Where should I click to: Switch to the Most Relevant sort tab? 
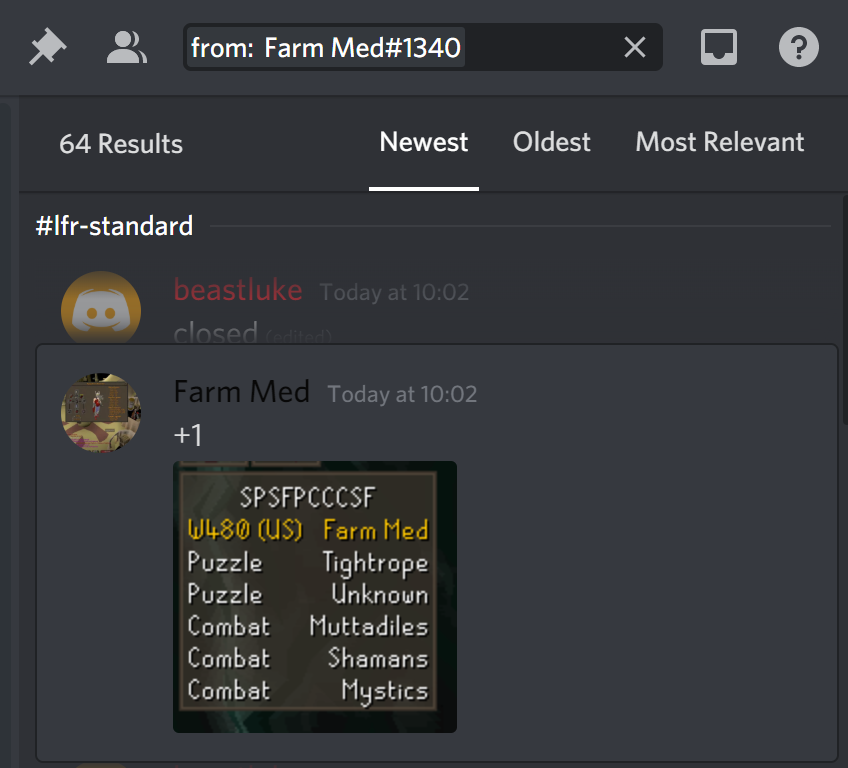point(719,142)
